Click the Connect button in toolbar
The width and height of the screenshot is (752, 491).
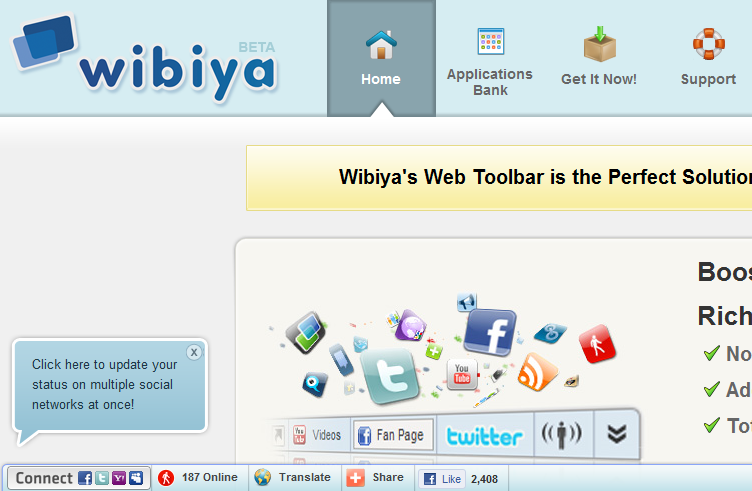click(79, 478)
